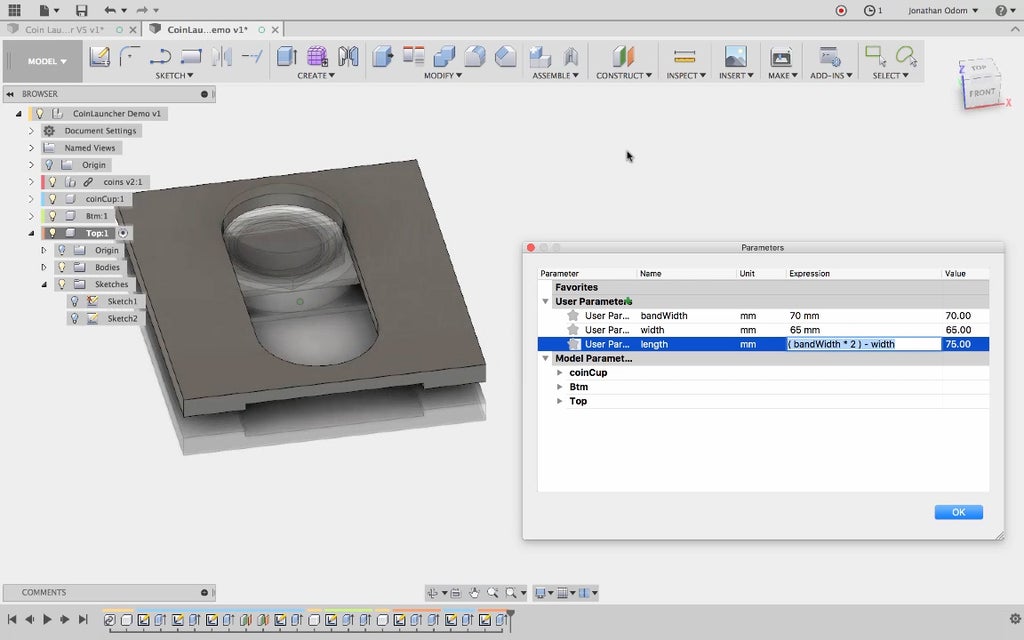Viewport: 1024px width, 640px height.
Task: Click the Save icon in top bar
Action: pyautogui.click(x=81, y=10)
